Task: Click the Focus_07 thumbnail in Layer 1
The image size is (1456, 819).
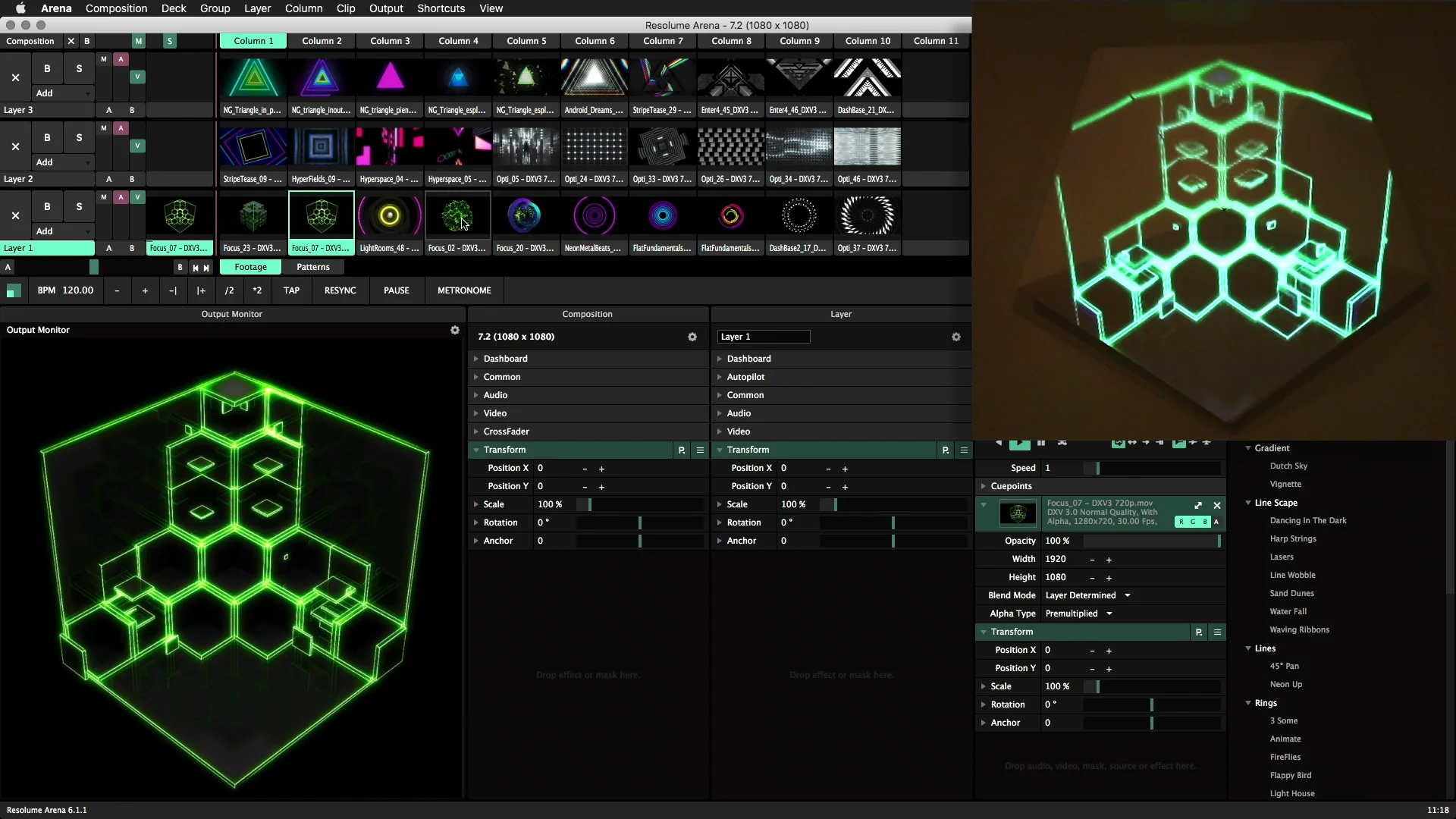Action: 178,217
